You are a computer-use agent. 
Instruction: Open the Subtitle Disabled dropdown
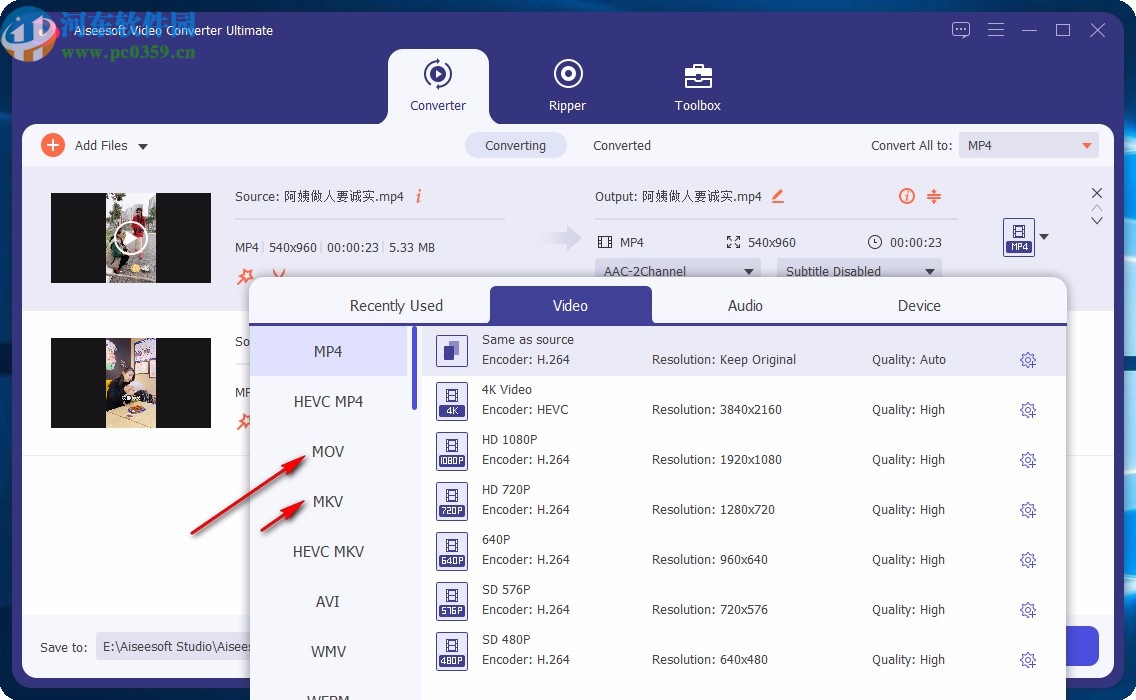pyautogui.click(x=858, y=270)
